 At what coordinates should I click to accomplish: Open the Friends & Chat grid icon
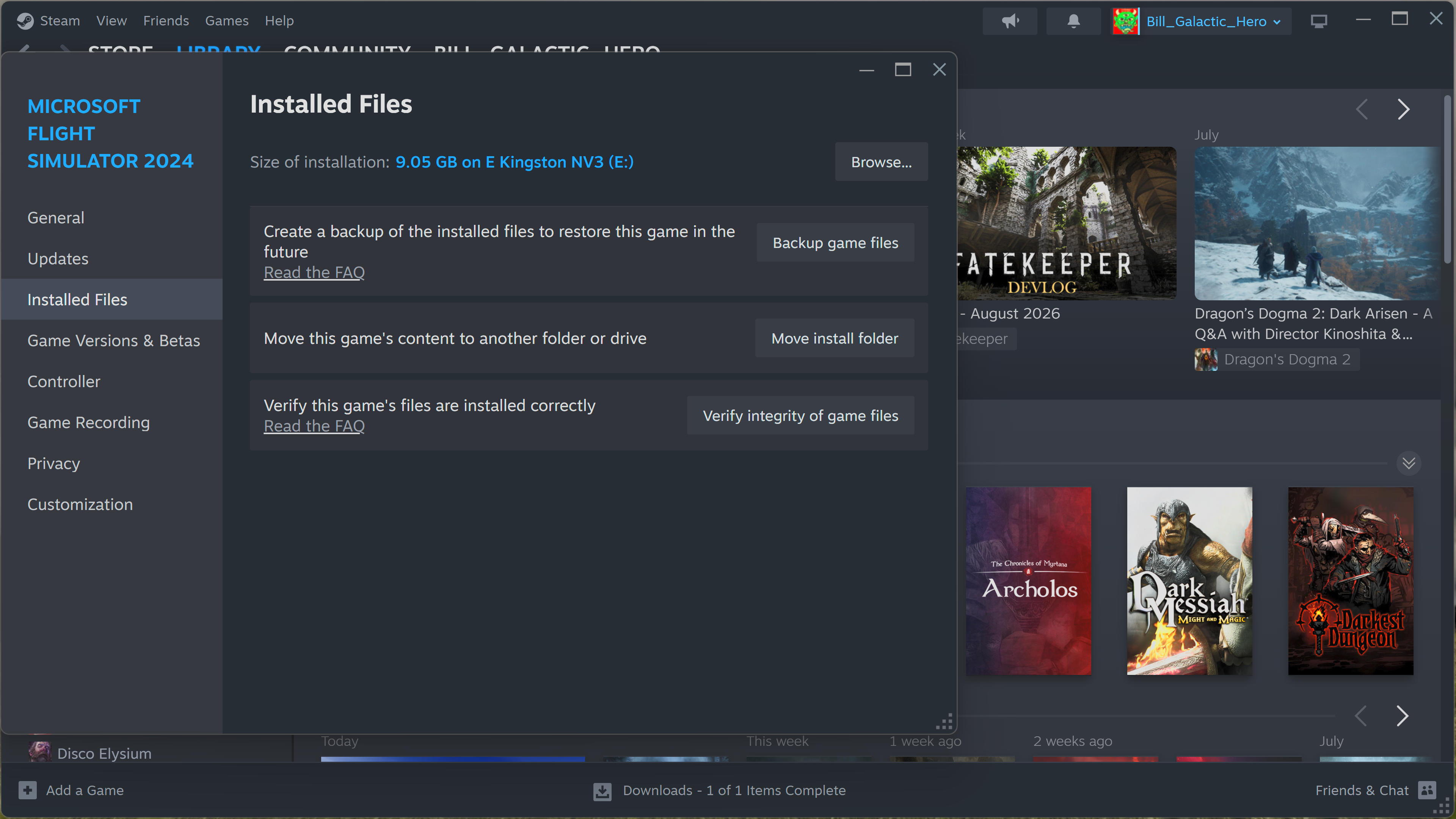(x=1427, y=790)
